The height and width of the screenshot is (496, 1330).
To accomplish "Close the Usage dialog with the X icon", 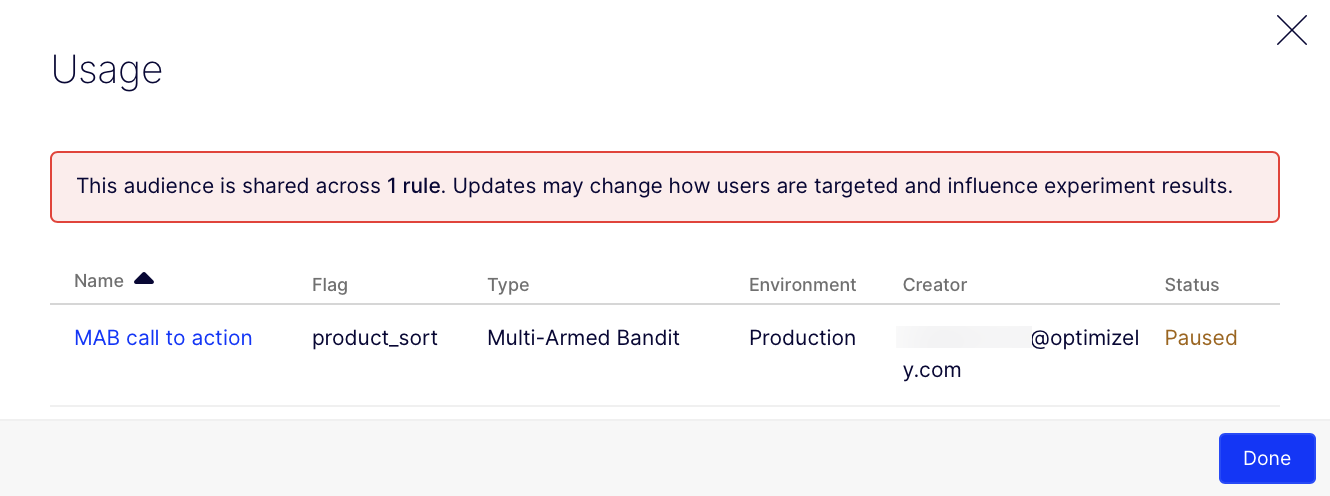I will coord(1291,31).
